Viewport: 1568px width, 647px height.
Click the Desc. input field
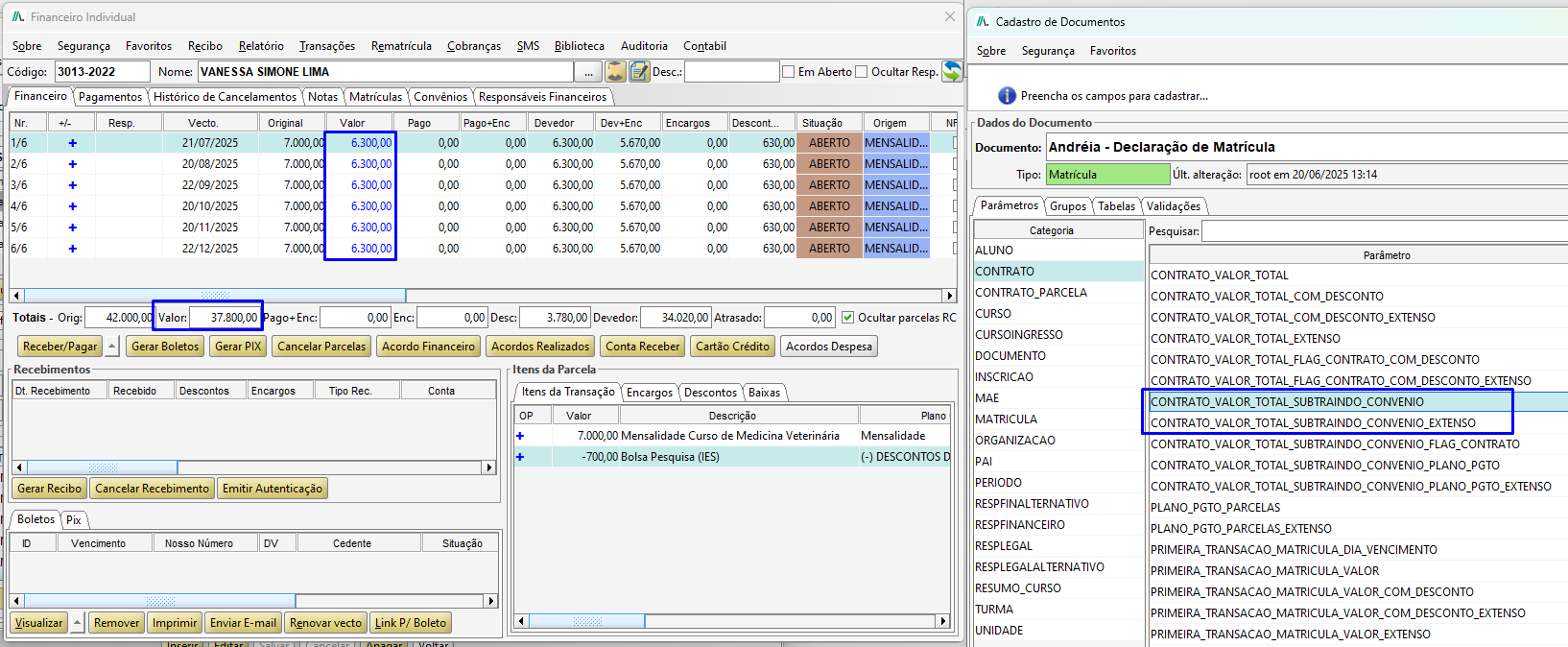click(x=731, y=72)
